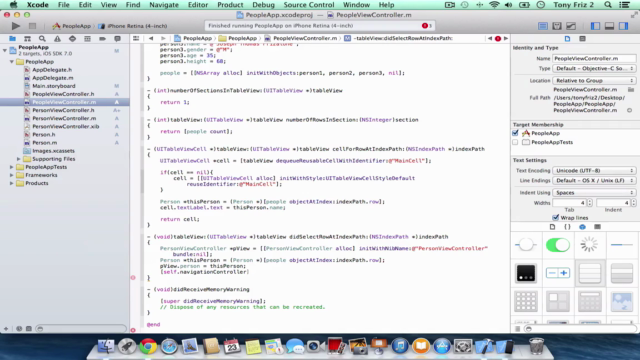Open the Source Control menu
640x360 pixels.
click(309, 5)
